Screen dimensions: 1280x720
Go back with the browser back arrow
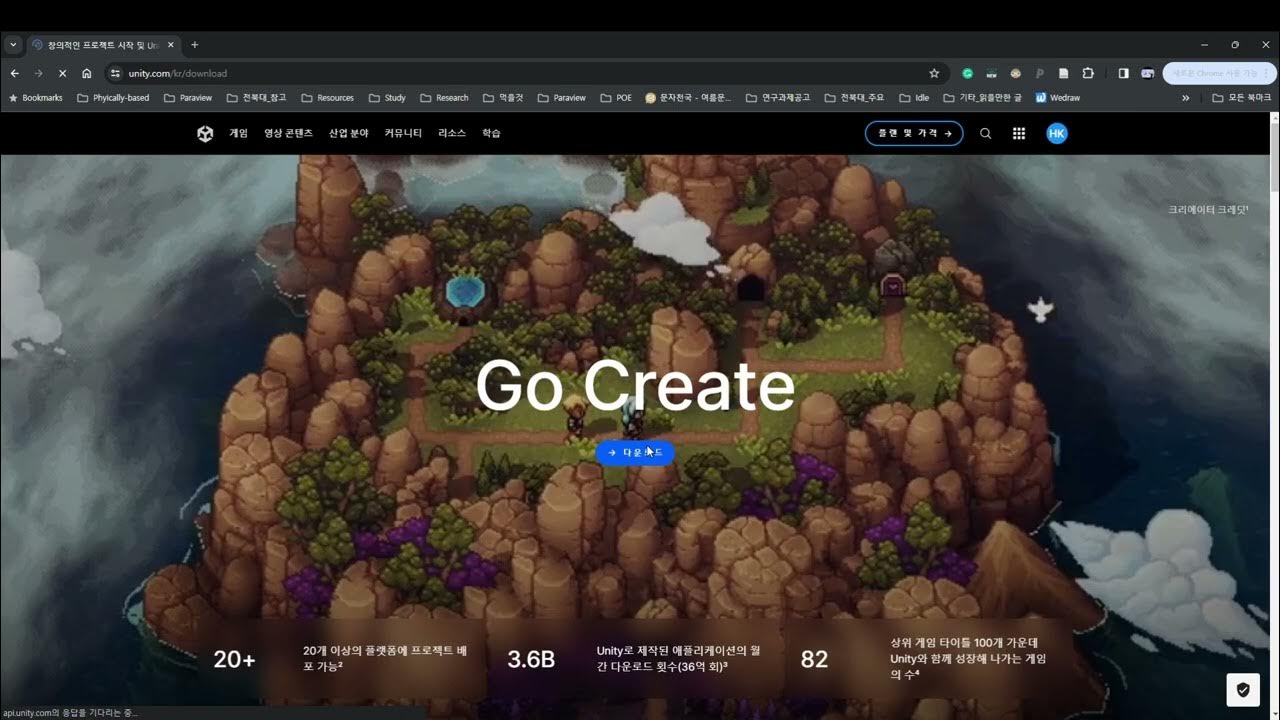point(15,73)
